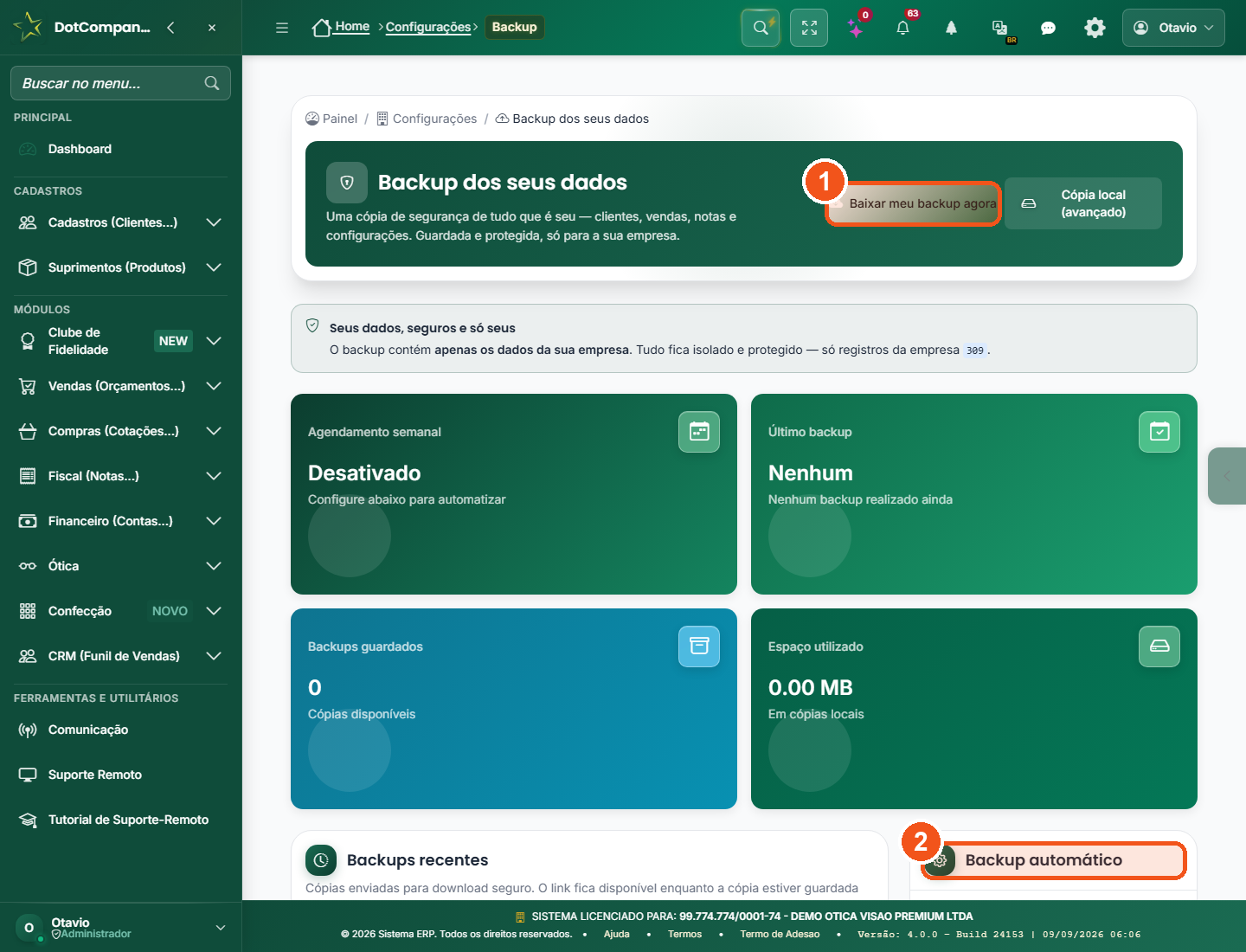Select the Backup breadcrumb tab

tap(514, 27)
